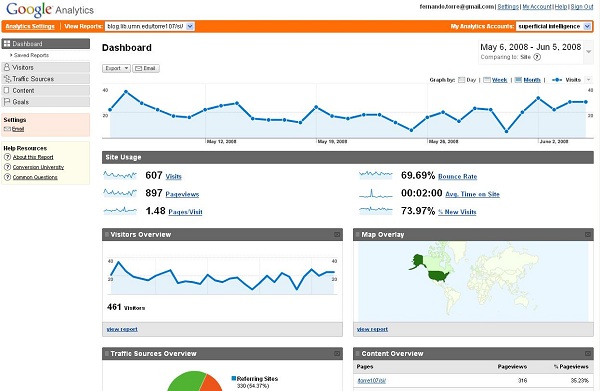600x391 pixels.
Task: Open the Content section
Action: [46, 91]
